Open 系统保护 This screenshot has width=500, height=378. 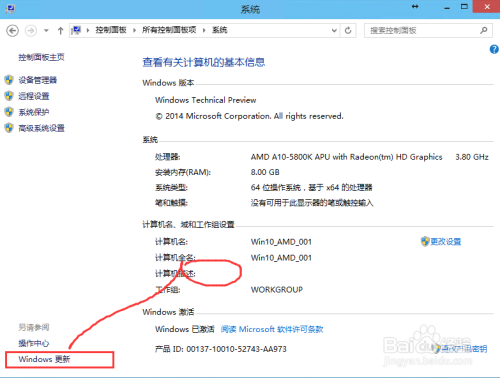coord(34,112)
